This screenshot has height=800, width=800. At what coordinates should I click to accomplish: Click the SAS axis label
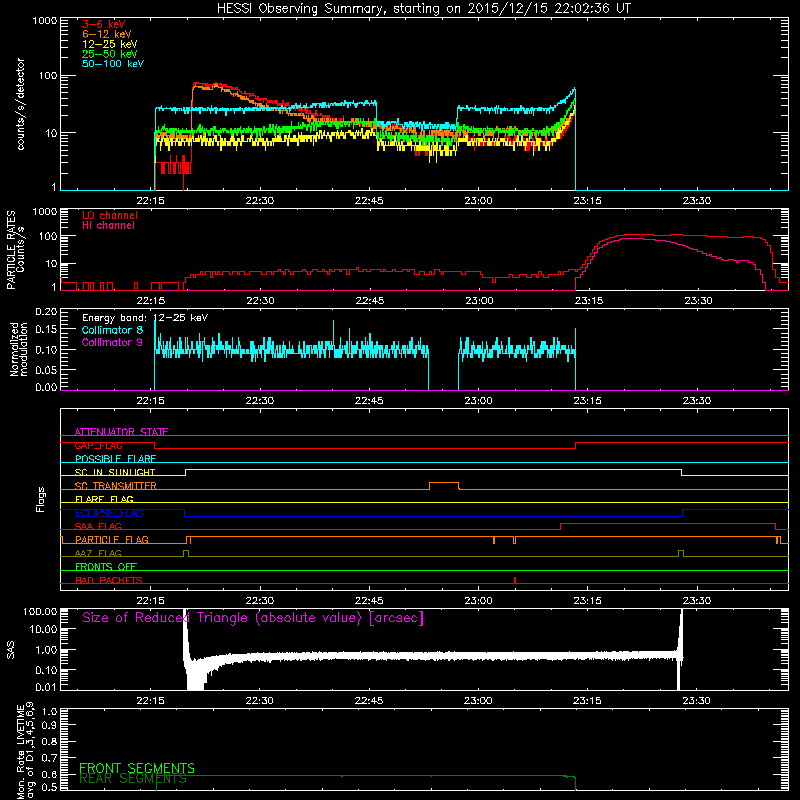[11, 650]
